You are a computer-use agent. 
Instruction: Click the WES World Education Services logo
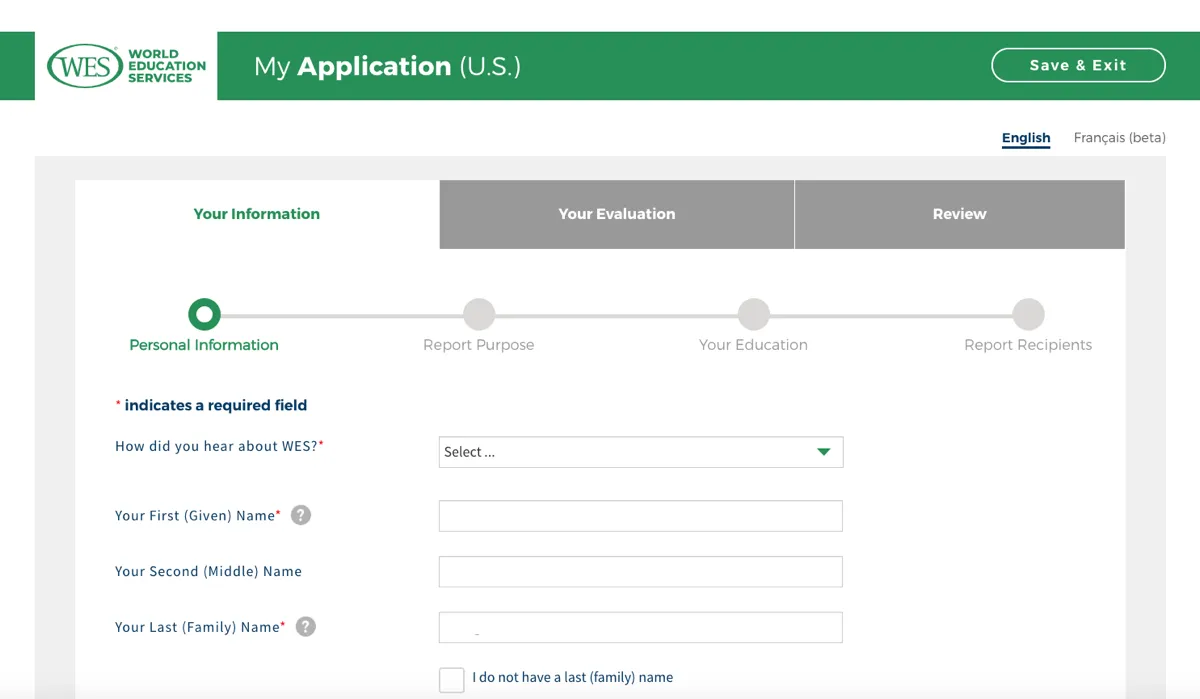click(x=126, y=66)
